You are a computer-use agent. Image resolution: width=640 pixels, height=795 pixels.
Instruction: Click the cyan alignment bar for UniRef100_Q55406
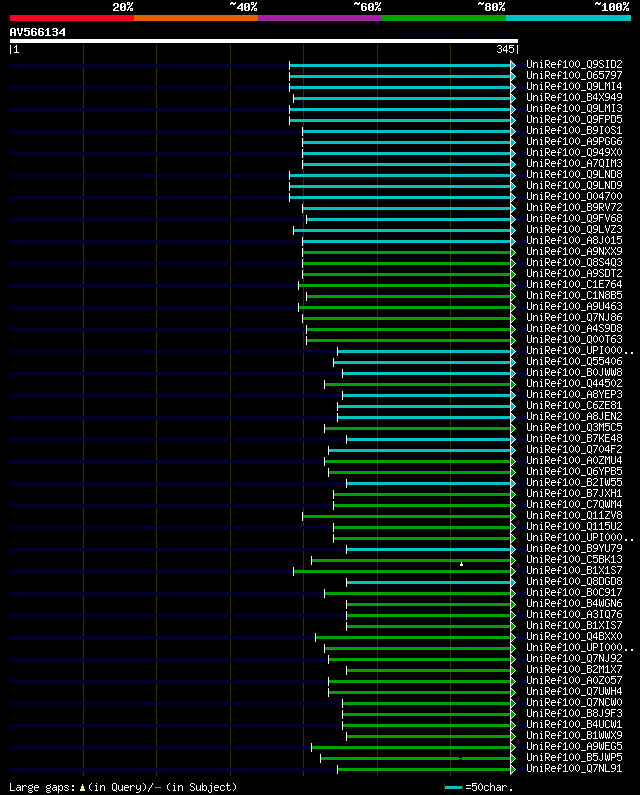coord(422,363)
